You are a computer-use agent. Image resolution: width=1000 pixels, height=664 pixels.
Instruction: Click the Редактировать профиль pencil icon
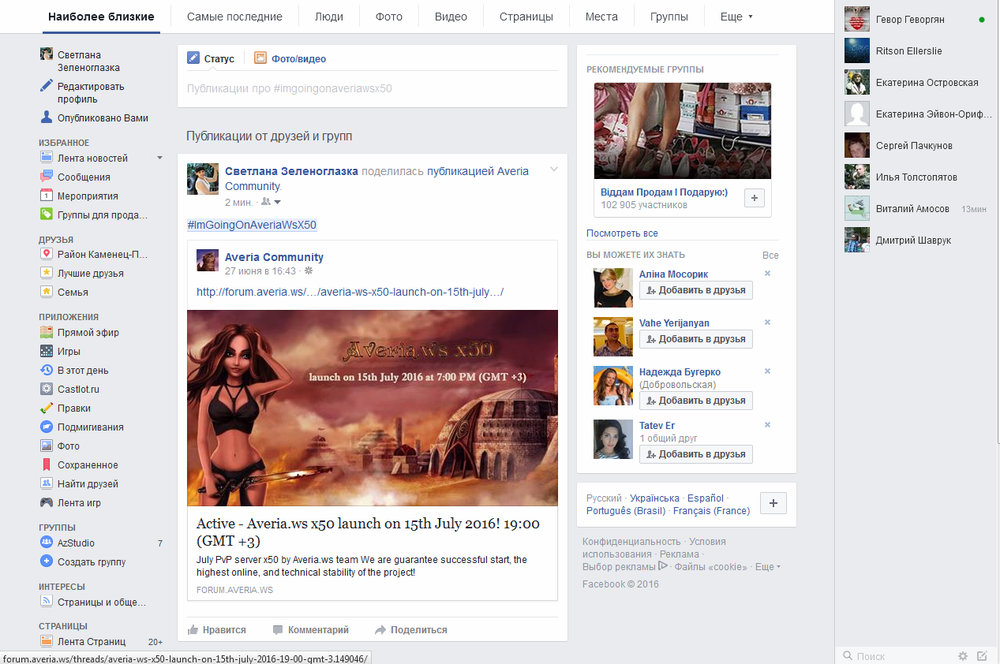click(46, 87)
